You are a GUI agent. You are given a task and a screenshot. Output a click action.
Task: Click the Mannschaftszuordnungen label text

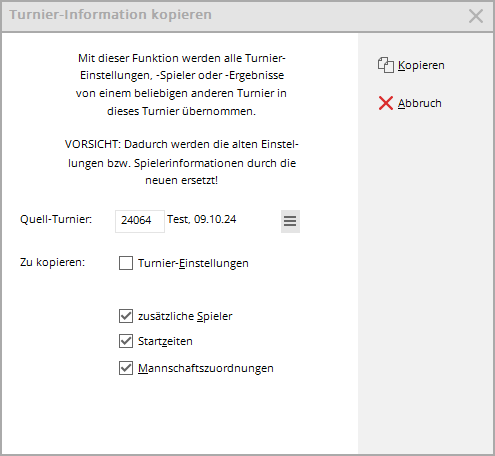(x=206, y=368)
